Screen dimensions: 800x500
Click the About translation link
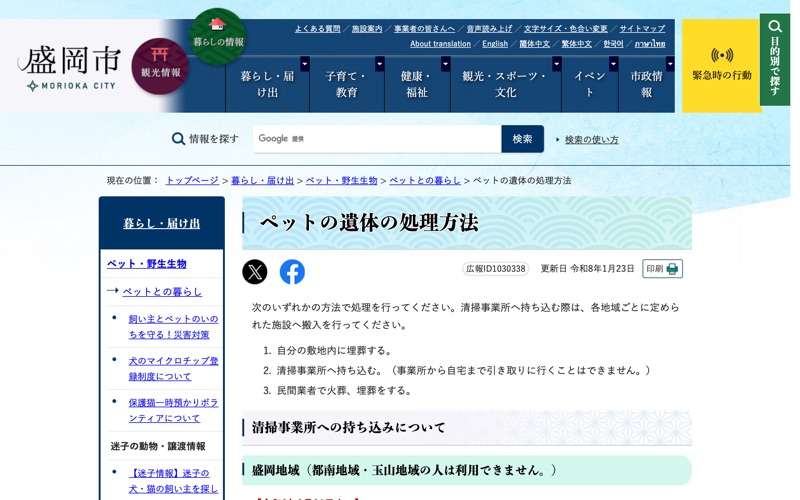(x=440, y=44)
